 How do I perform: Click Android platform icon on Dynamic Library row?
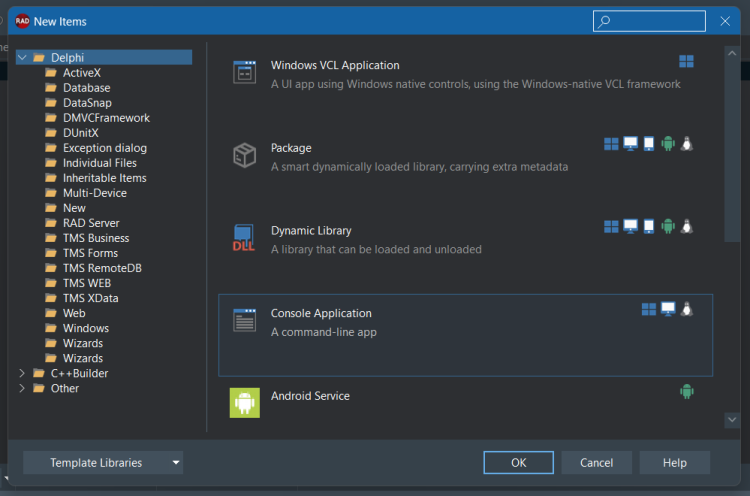(668, 227)
